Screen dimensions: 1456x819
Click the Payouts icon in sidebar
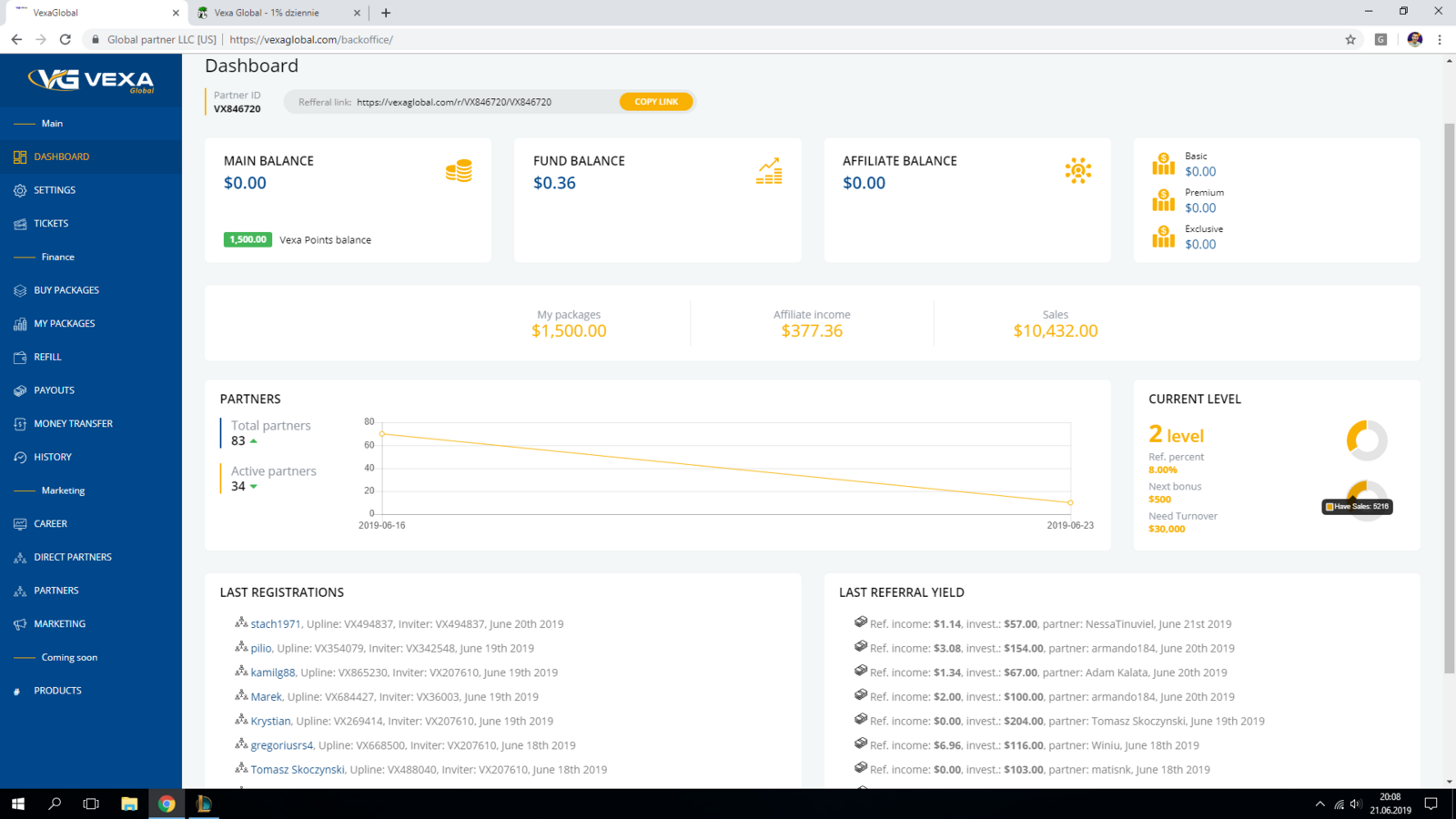[20, 390]
